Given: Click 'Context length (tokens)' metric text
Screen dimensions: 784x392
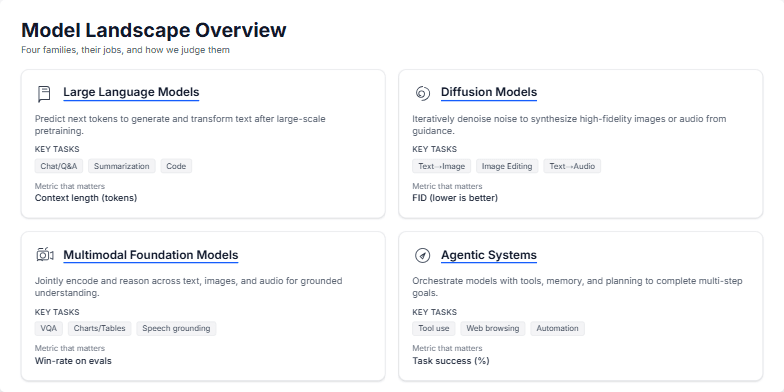Looking at the screenshot, I should pyautogui.click(x=86, y=198).
